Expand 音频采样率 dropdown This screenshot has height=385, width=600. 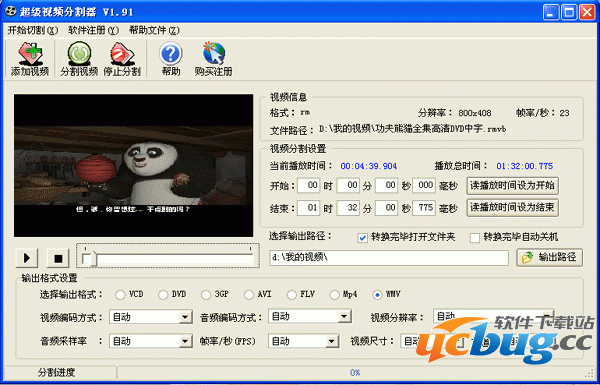186,341
